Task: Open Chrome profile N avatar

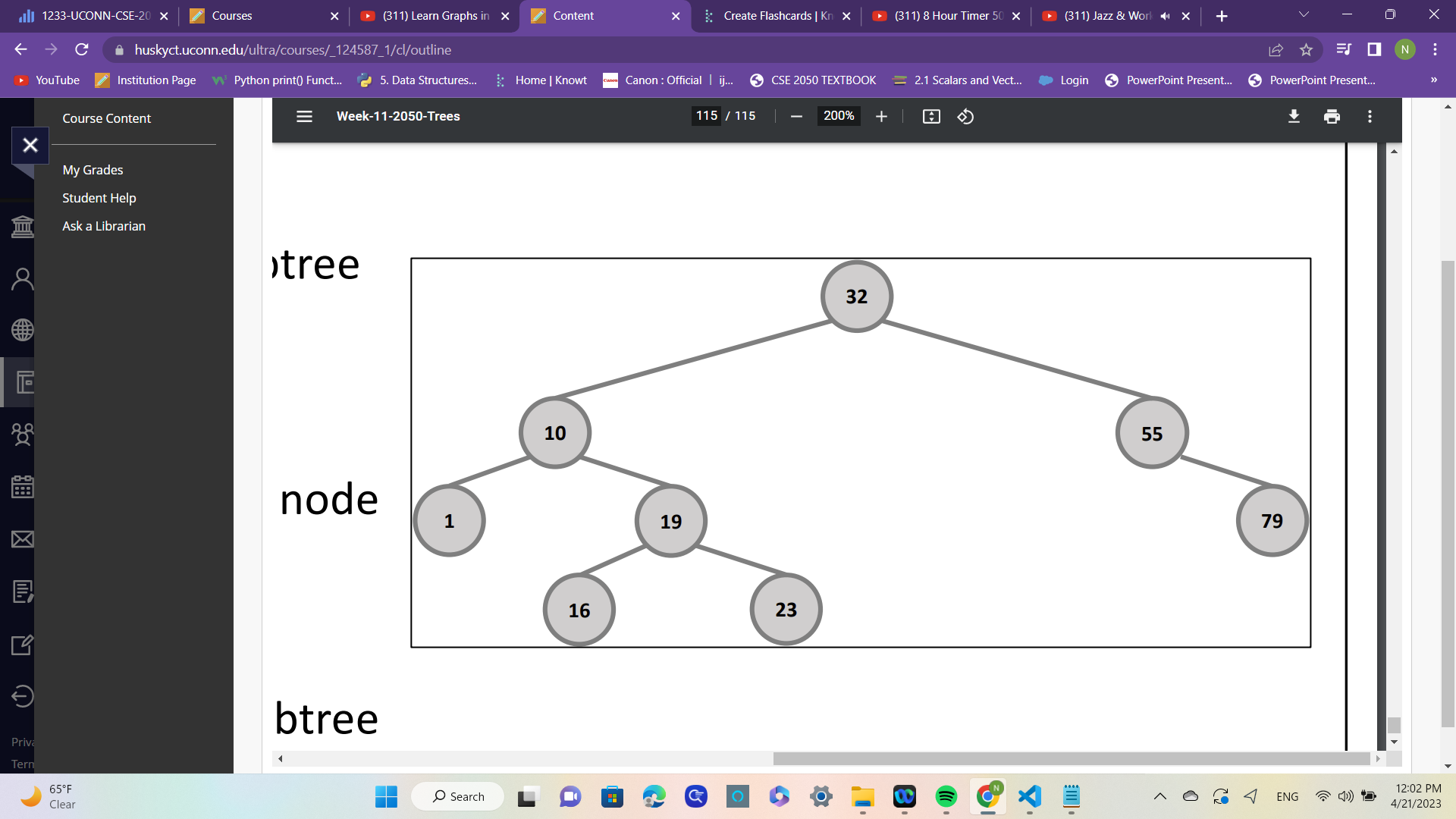Action: tap(1405, 49)
